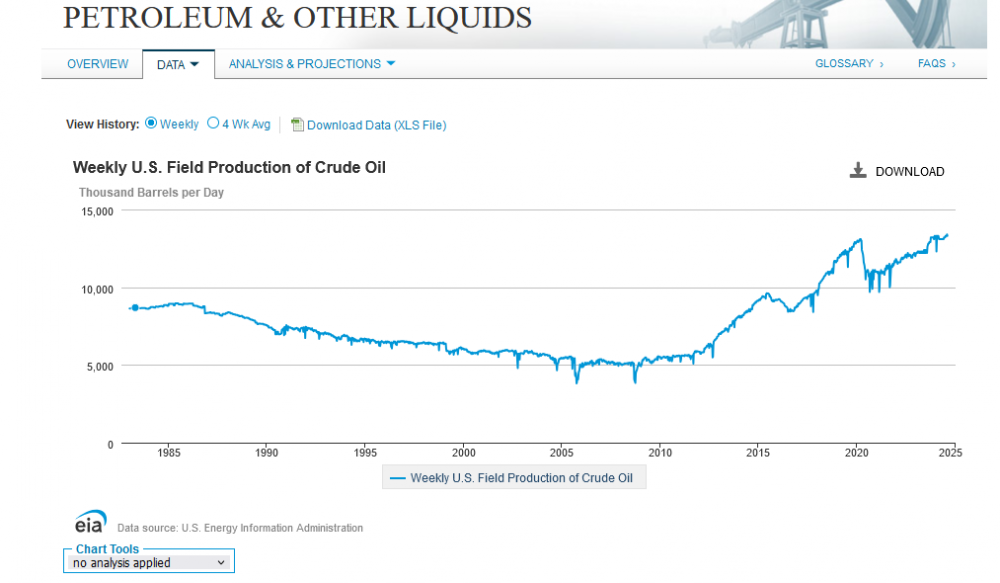Click the DOWNLOAD chart button text

tap(909, 172)
